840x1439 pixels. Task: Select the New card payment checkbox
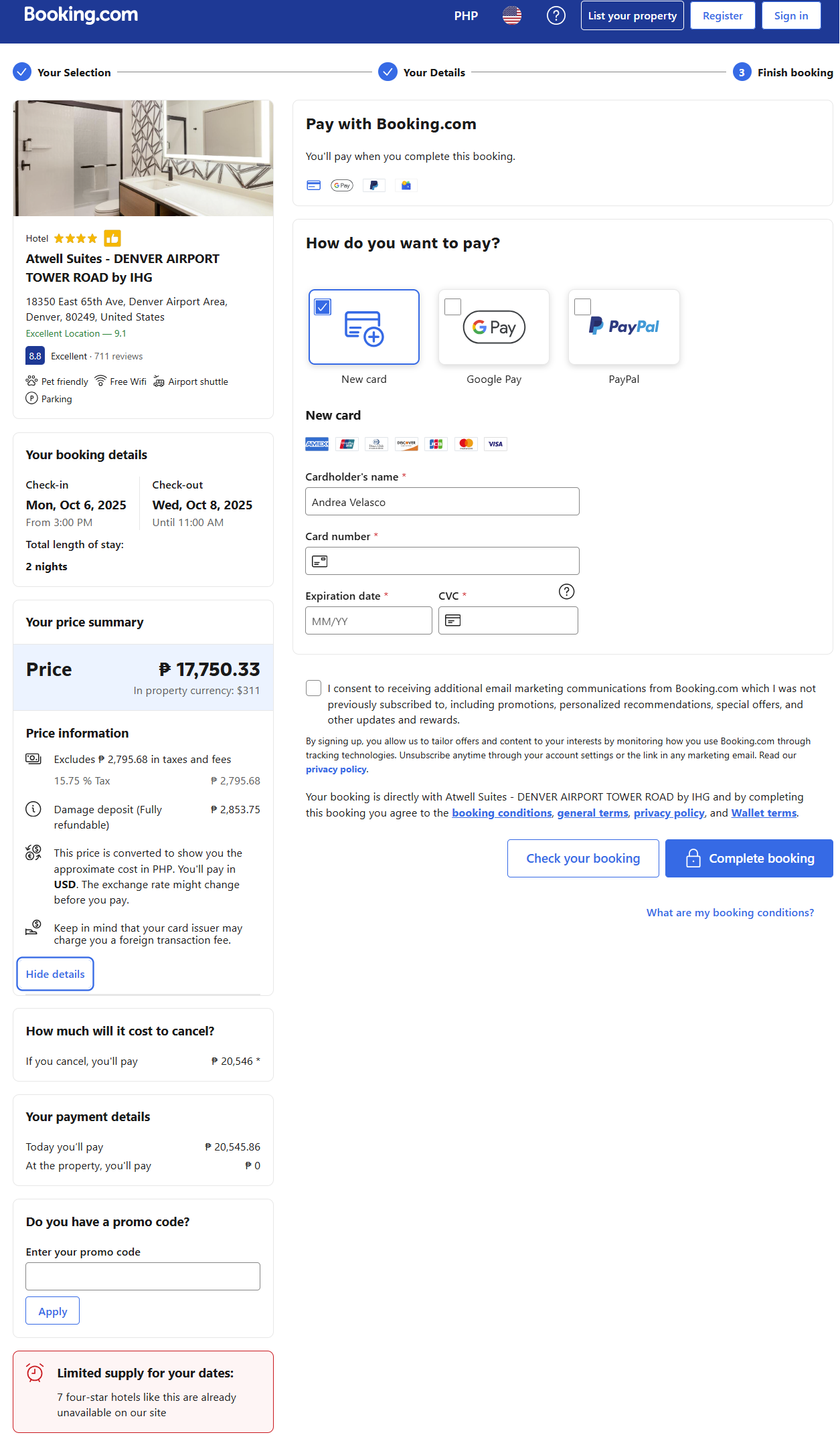point(323,307)
